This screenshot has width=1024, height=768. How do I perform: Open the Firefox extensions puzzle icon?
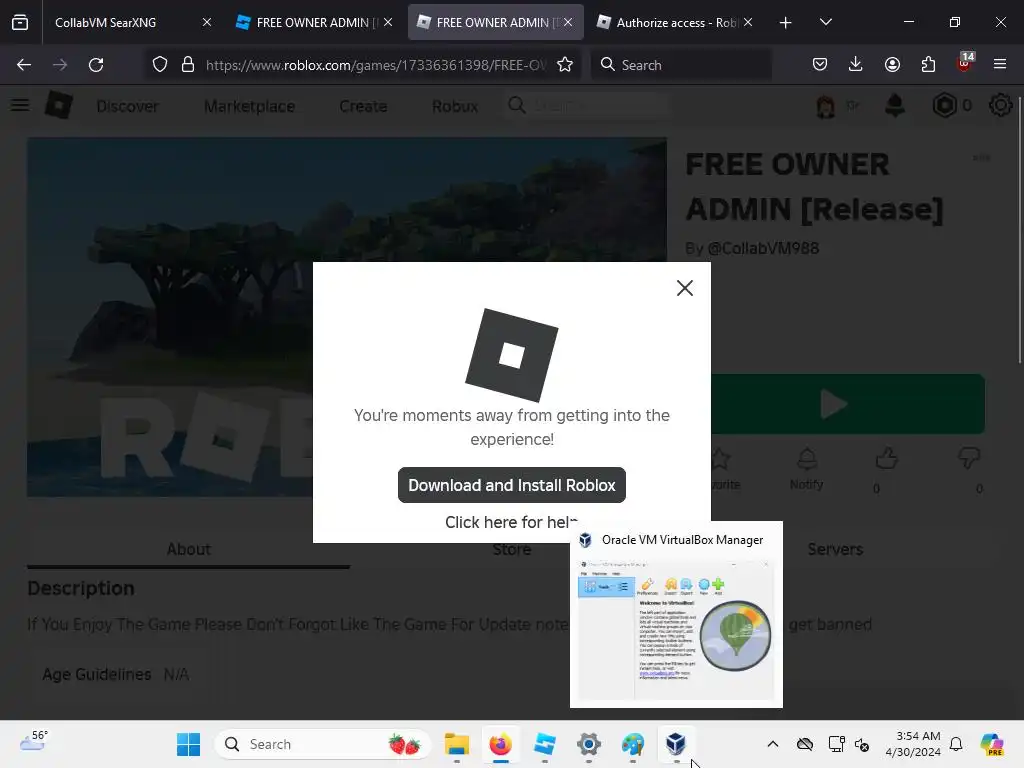point(928,65)
